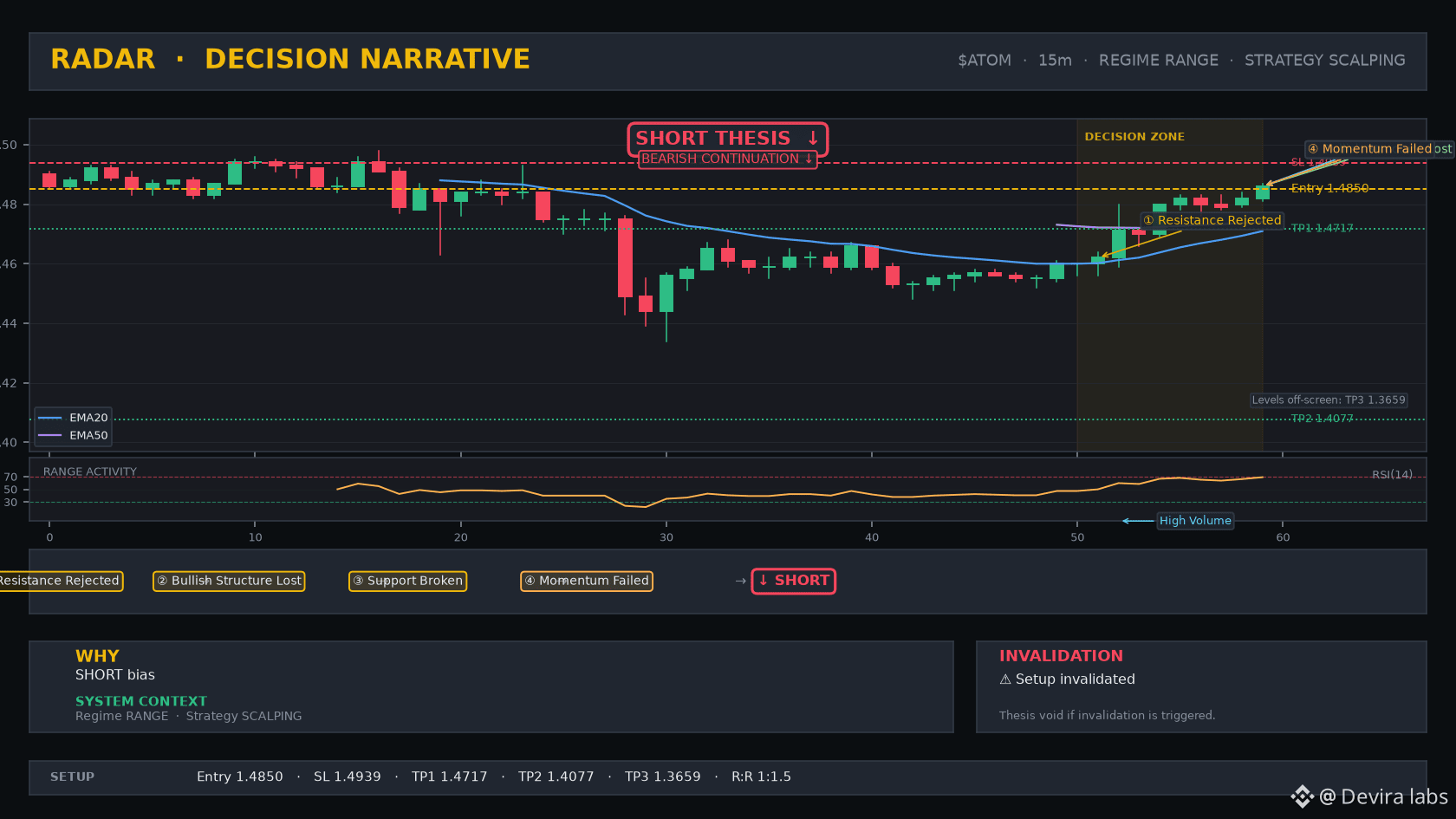Select REGIME RANGE in the header
The width and height of the screenshot is (1456, 819).
click(x=1159, y=61)
